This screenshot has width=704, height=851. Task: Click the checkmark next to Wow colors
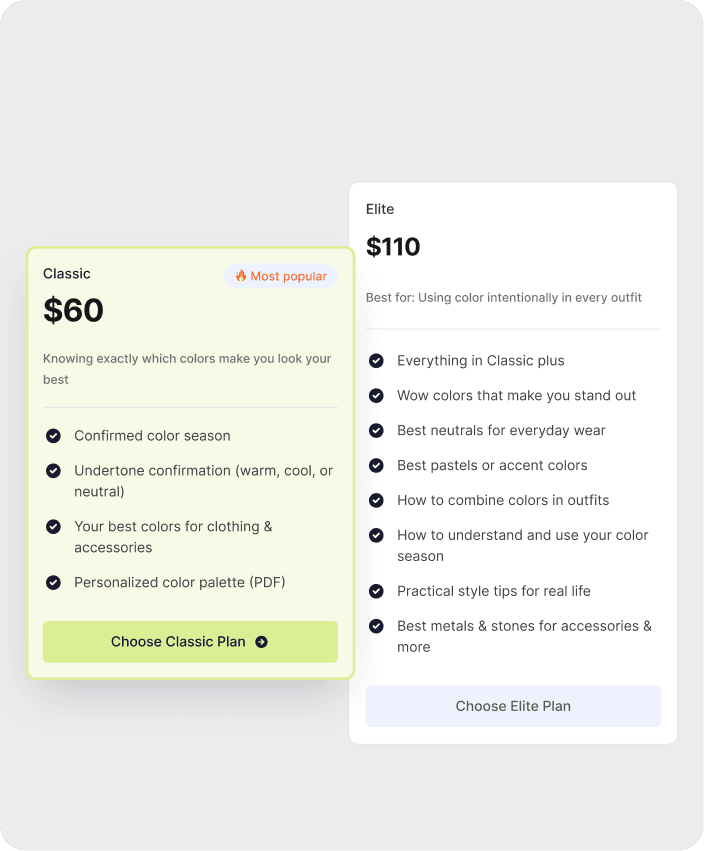[376, 396]
